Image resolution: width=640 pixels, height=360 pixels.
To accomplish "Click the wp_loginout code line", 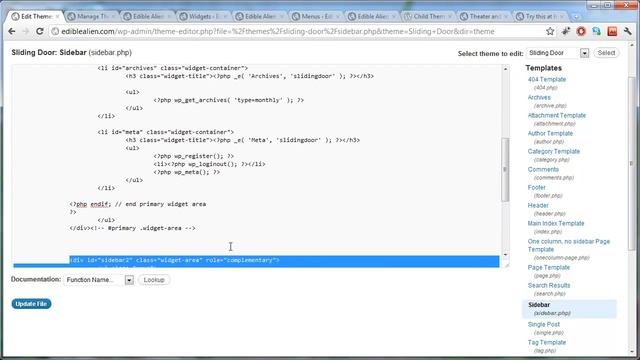I will tap(209, 164).
